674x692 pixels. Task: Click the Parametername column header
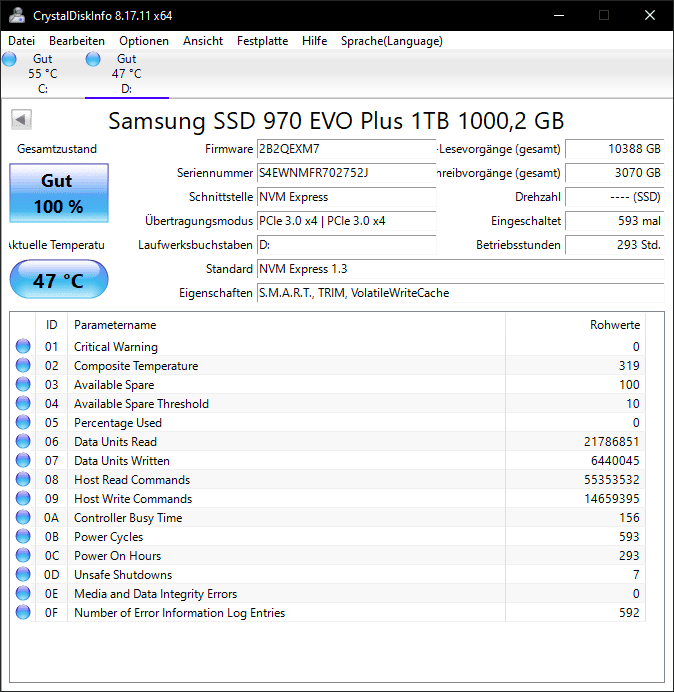[x=286, y=325]
